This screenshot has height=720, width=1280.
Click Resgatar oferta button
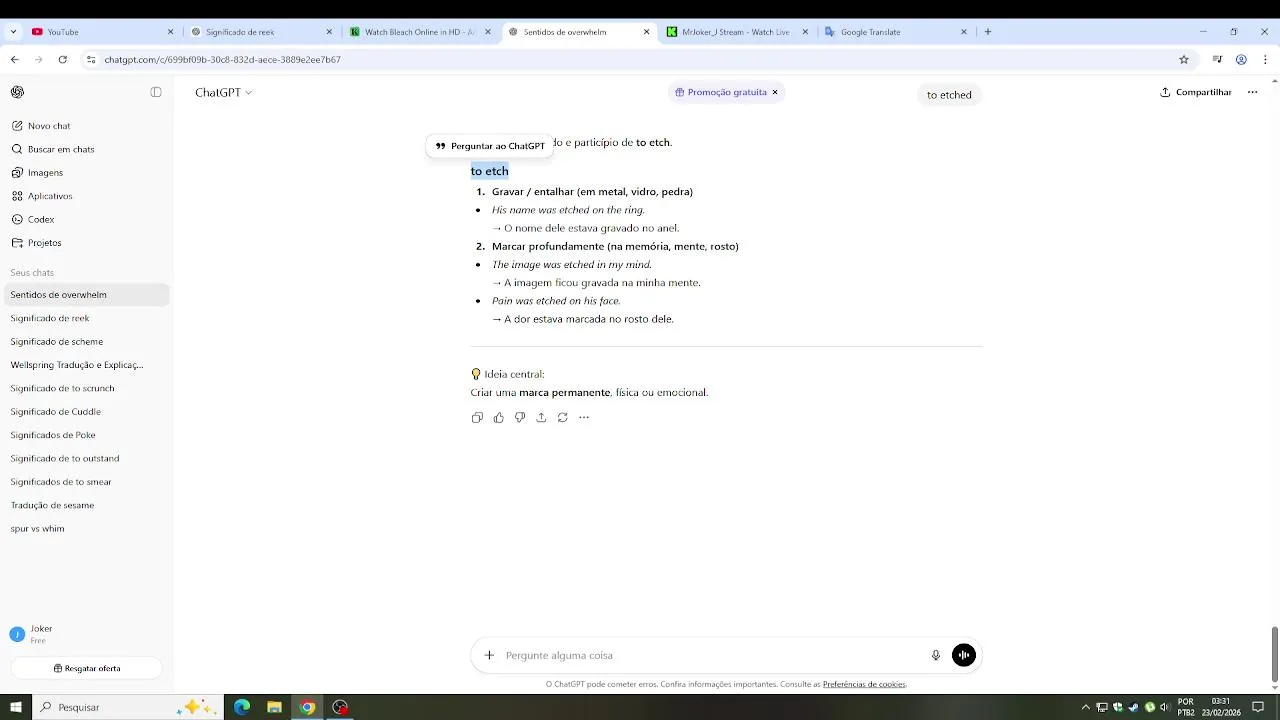click(87, 668)
